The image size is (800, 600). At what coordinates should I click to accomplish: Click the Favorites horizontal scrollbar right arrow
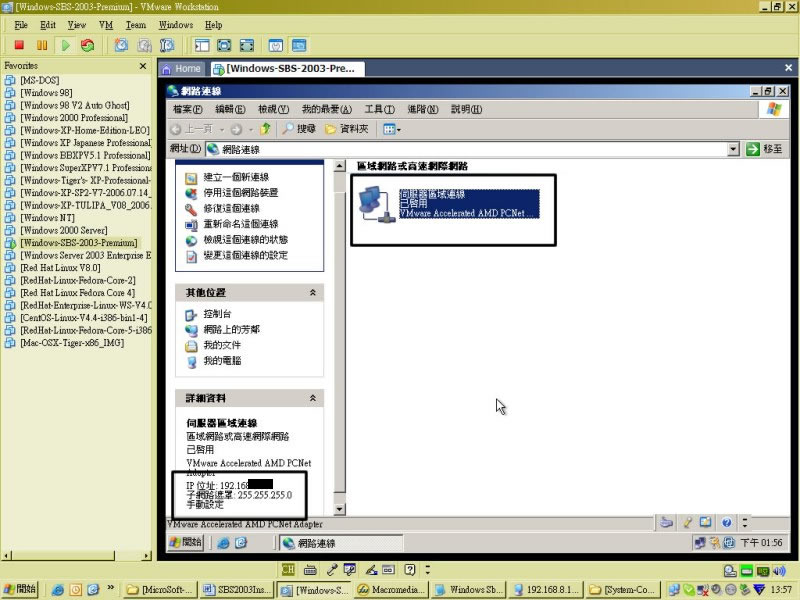click(x=147, y=556)
